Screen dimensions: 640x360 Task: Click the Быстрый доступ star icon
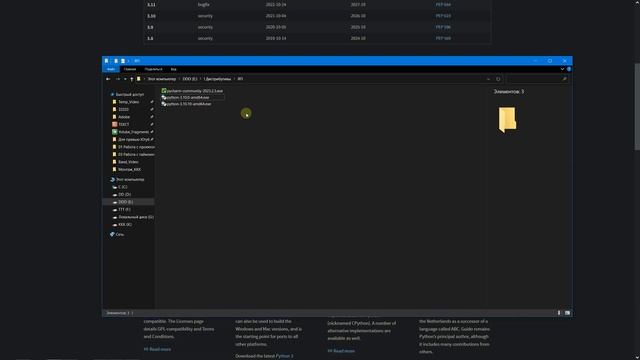[x=112, y=94]
